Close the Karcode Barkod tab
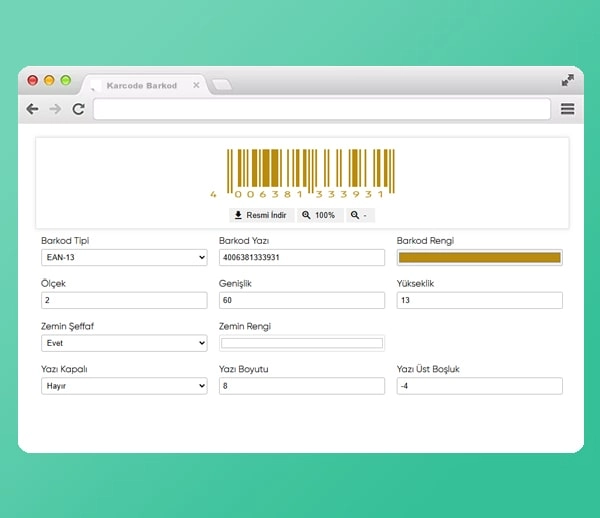This screenshot has width=600, height=518. (x=196, y=85)
